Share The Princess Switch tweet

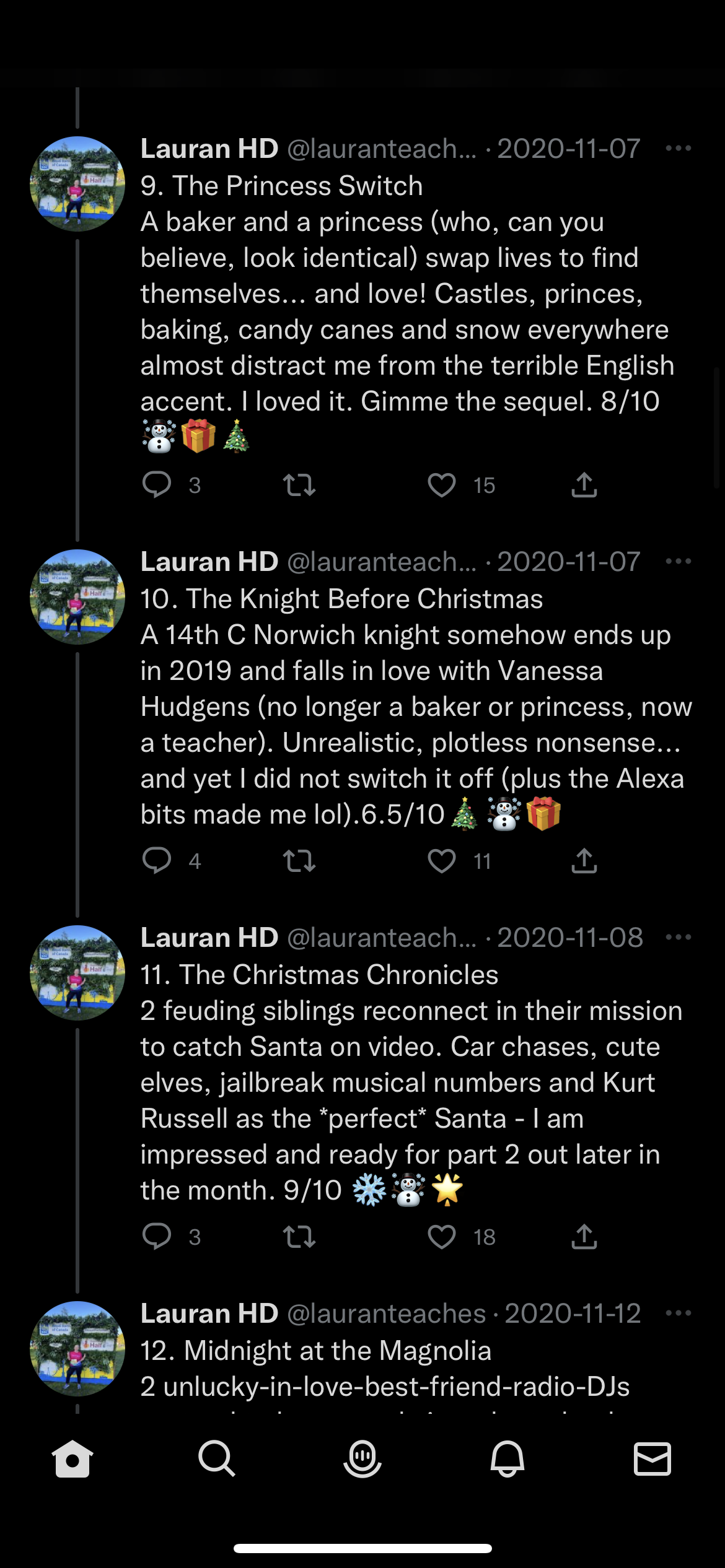click(584, 485)
